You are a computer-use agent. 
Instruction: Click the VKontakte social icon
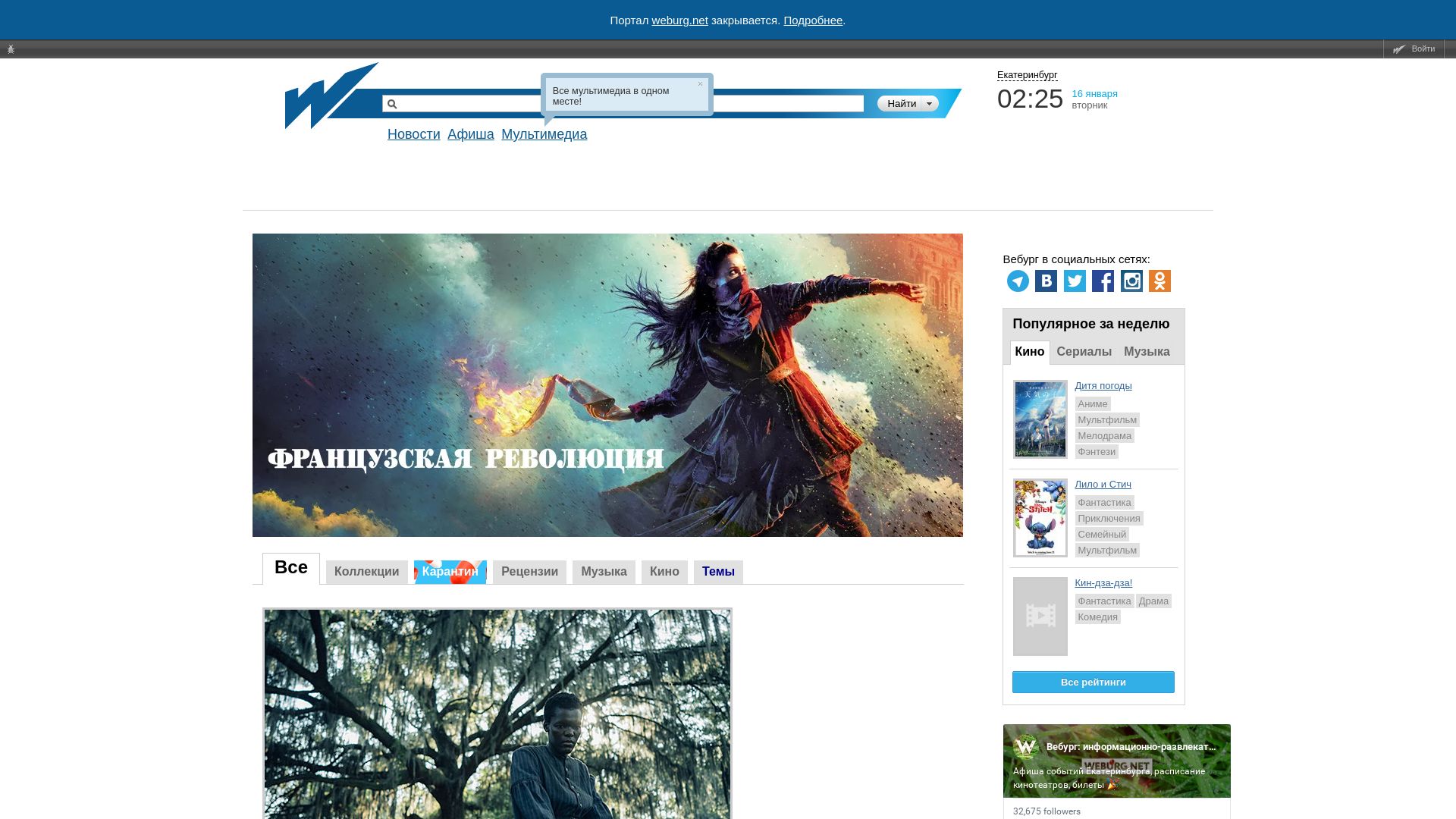point(1046,281)
